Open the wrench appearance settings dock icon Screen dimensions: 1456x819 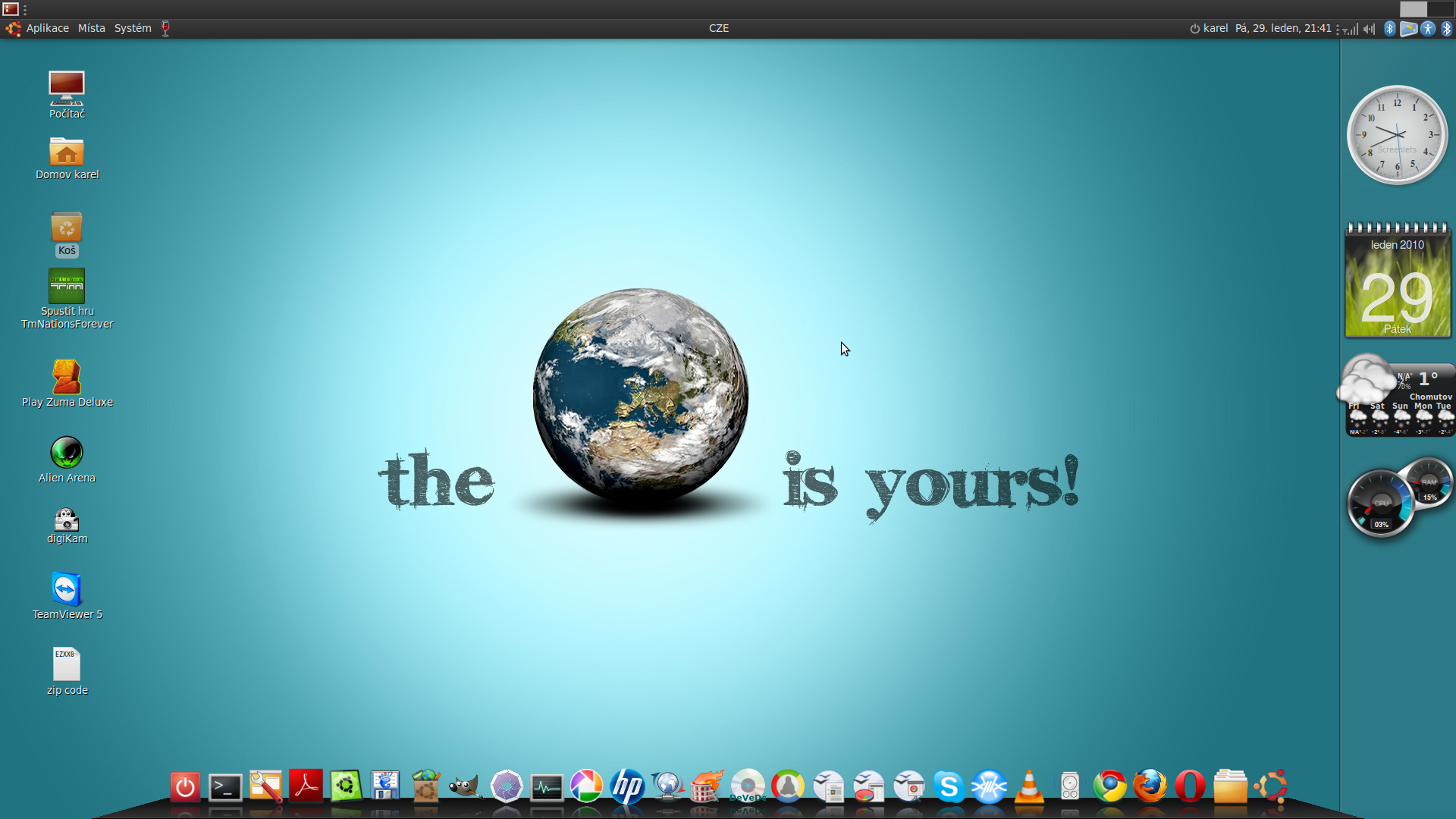click(x=265, y=787)
